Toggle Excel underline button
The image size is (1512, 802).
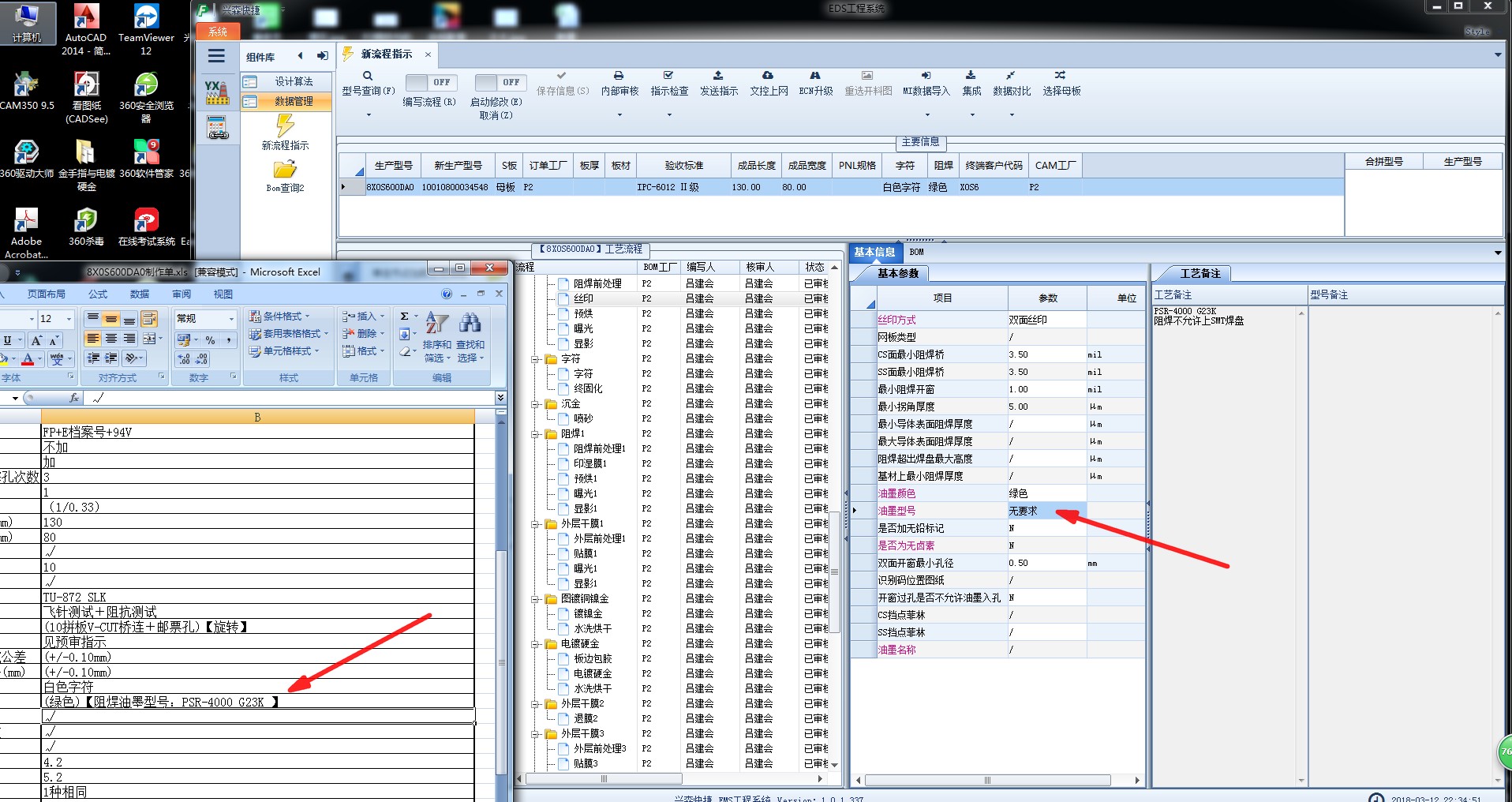(x=8, y=340)
